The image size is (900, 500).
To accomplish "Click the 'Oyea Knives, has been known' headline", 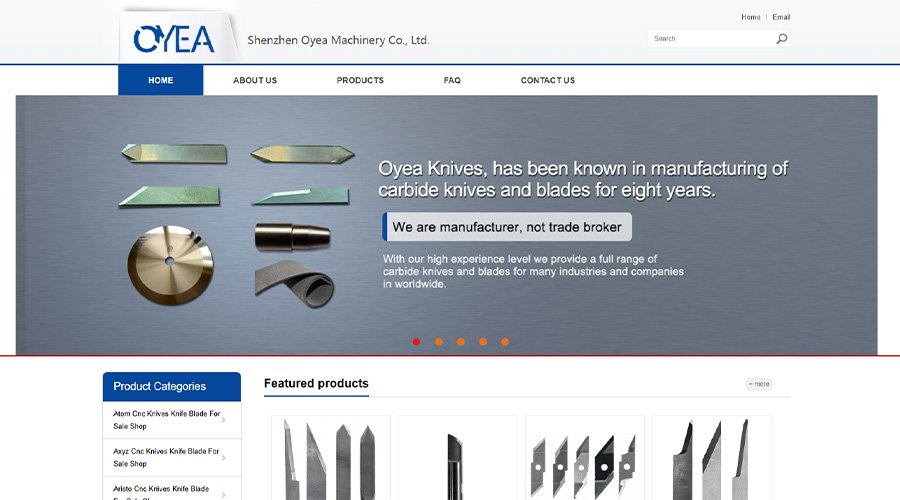I will tap(583, 179).
